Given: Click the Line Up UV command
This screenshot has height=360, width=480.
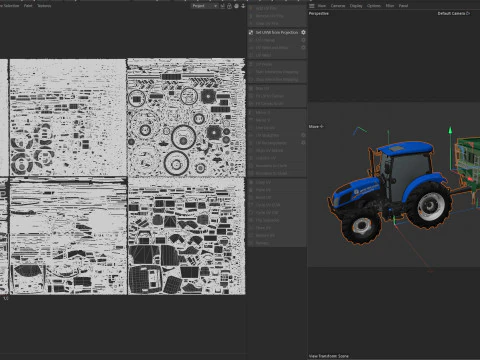Looking at the screenshot, I should pyautogui.click(x=265, y=128).
